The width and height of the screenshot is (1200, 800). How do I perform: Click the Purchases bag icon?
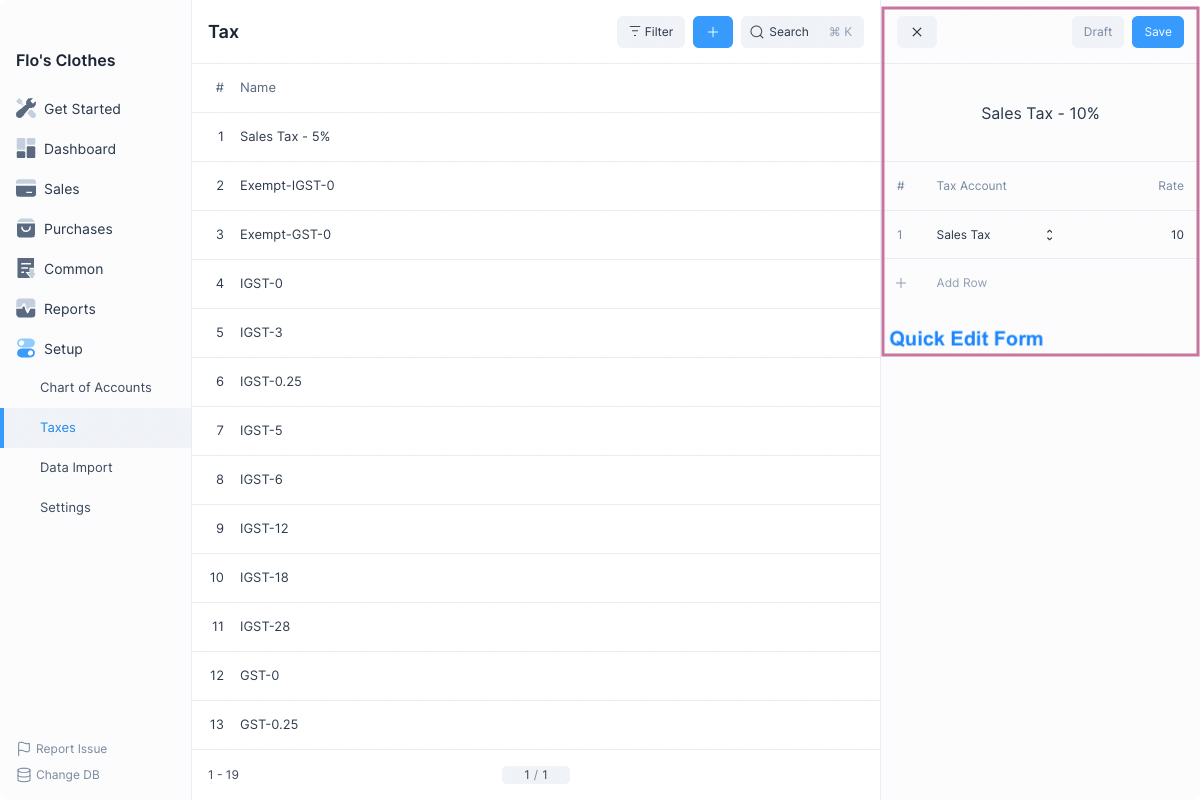click(x=26, y=229)
